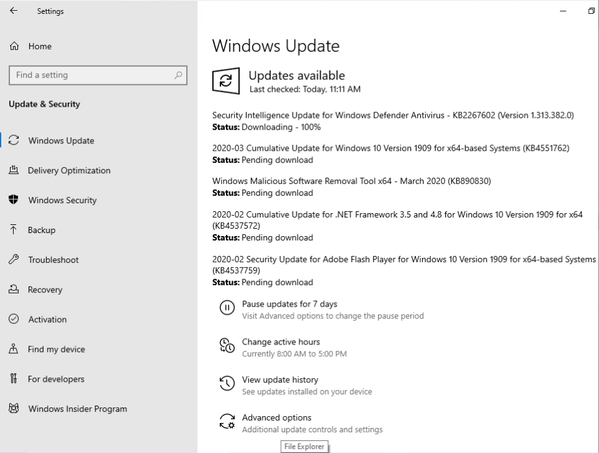Click Visit Advanced options pause period text

click(x=333, y=316)
